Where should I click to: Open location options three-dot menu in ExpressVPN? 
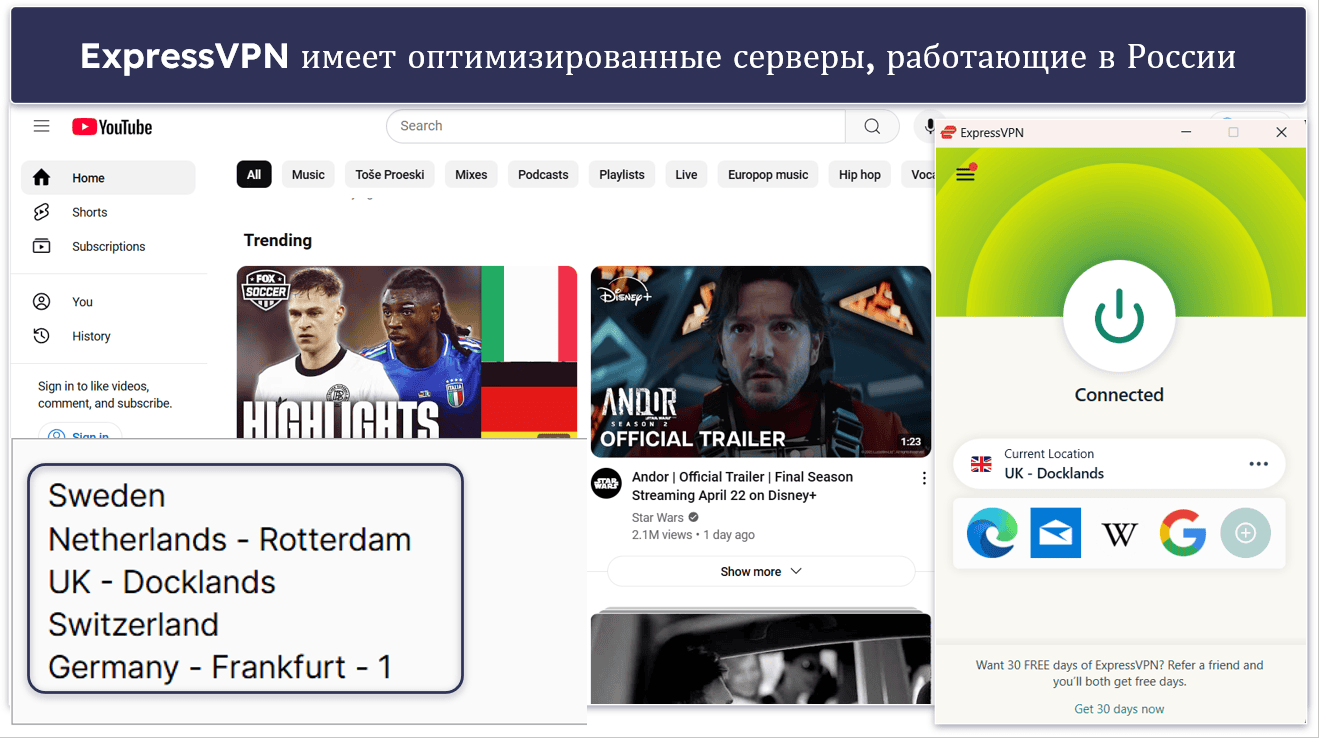pyautogui.click(x=1259, y=464)
